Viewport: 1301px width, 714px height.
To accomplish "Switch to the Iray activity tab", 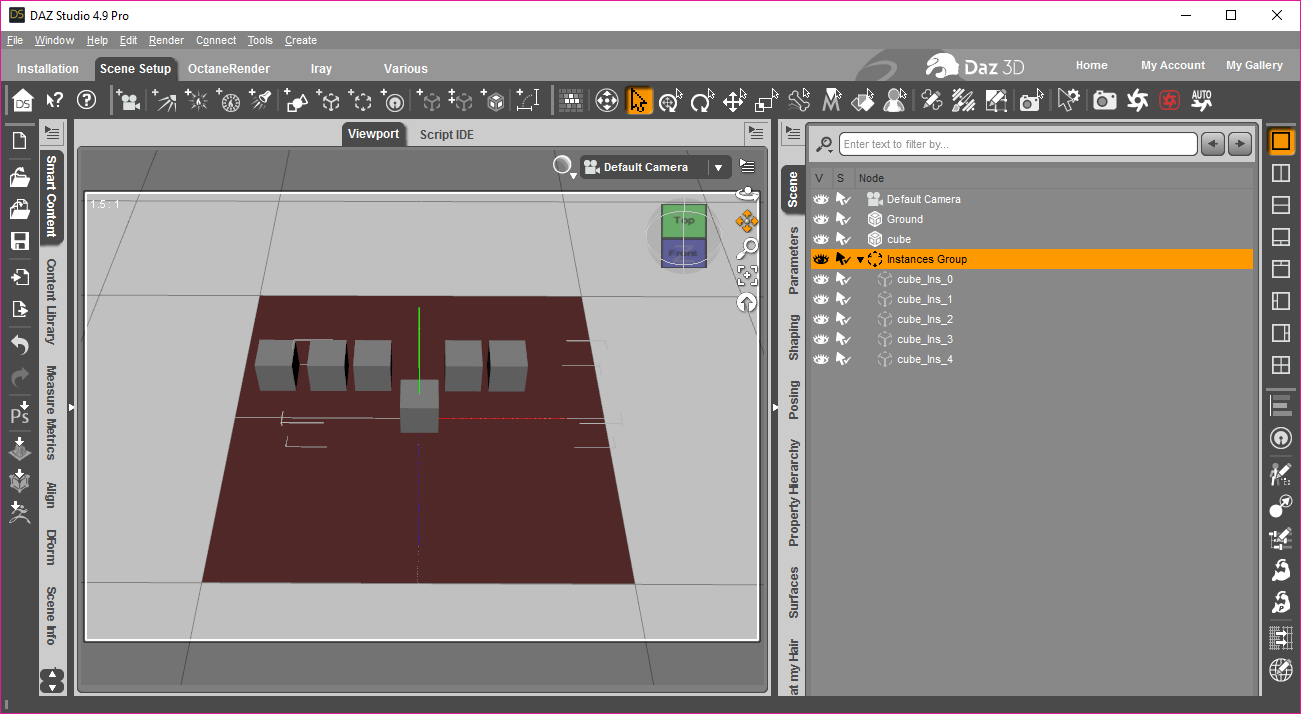I will 321,69.
